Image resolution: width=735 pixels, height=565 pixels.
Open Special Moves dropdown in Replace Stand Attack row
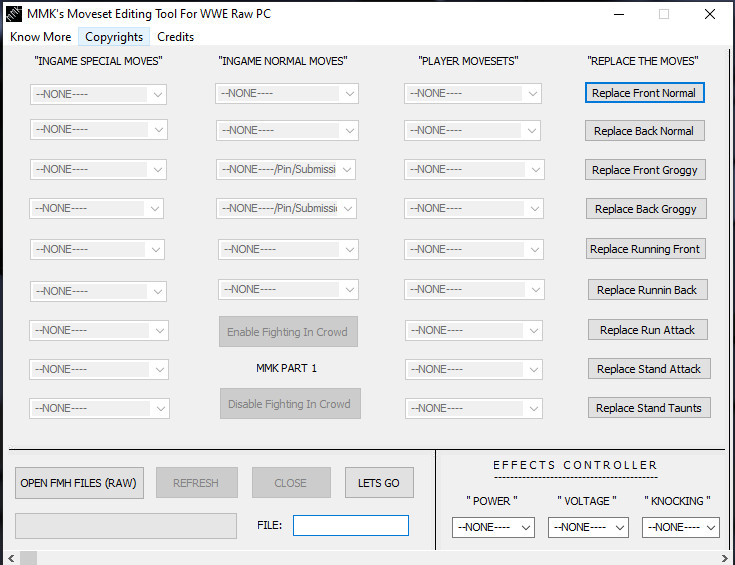pyautogui.click(x=99, y=369)
